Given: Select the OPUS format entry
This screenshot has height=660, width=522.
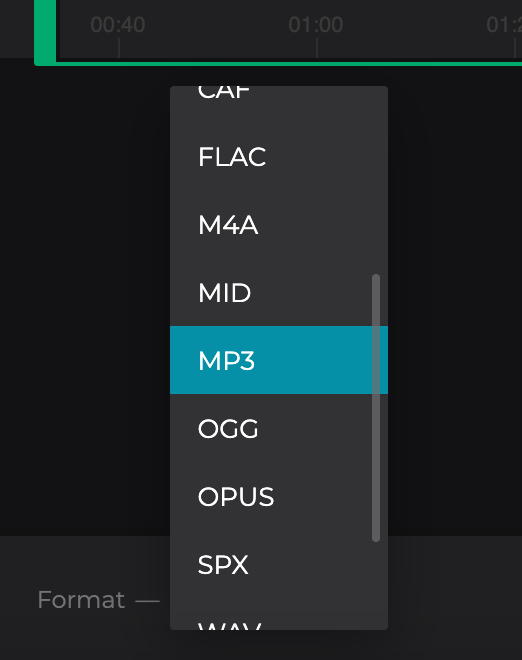Looking at the screenshot, I should [279, 496].
